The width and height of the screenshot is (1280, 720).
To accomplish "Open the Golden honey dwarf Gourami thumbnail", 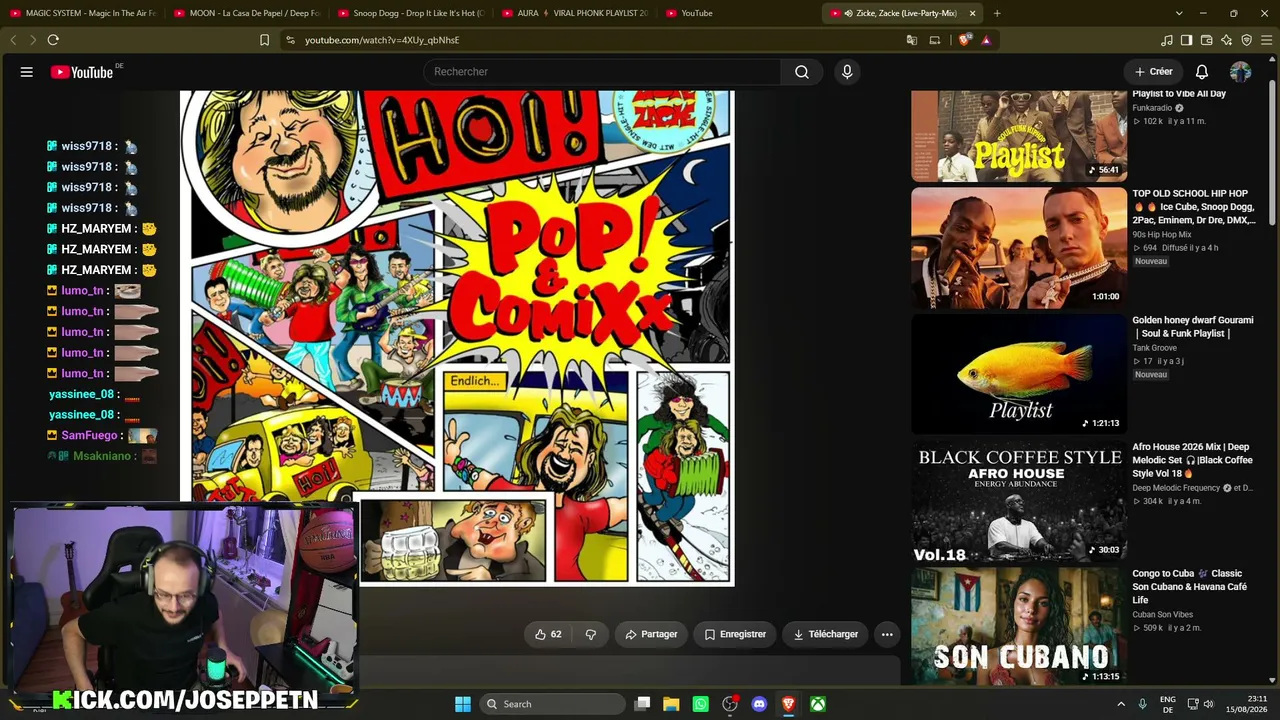I will click(x=1019, y=374).
